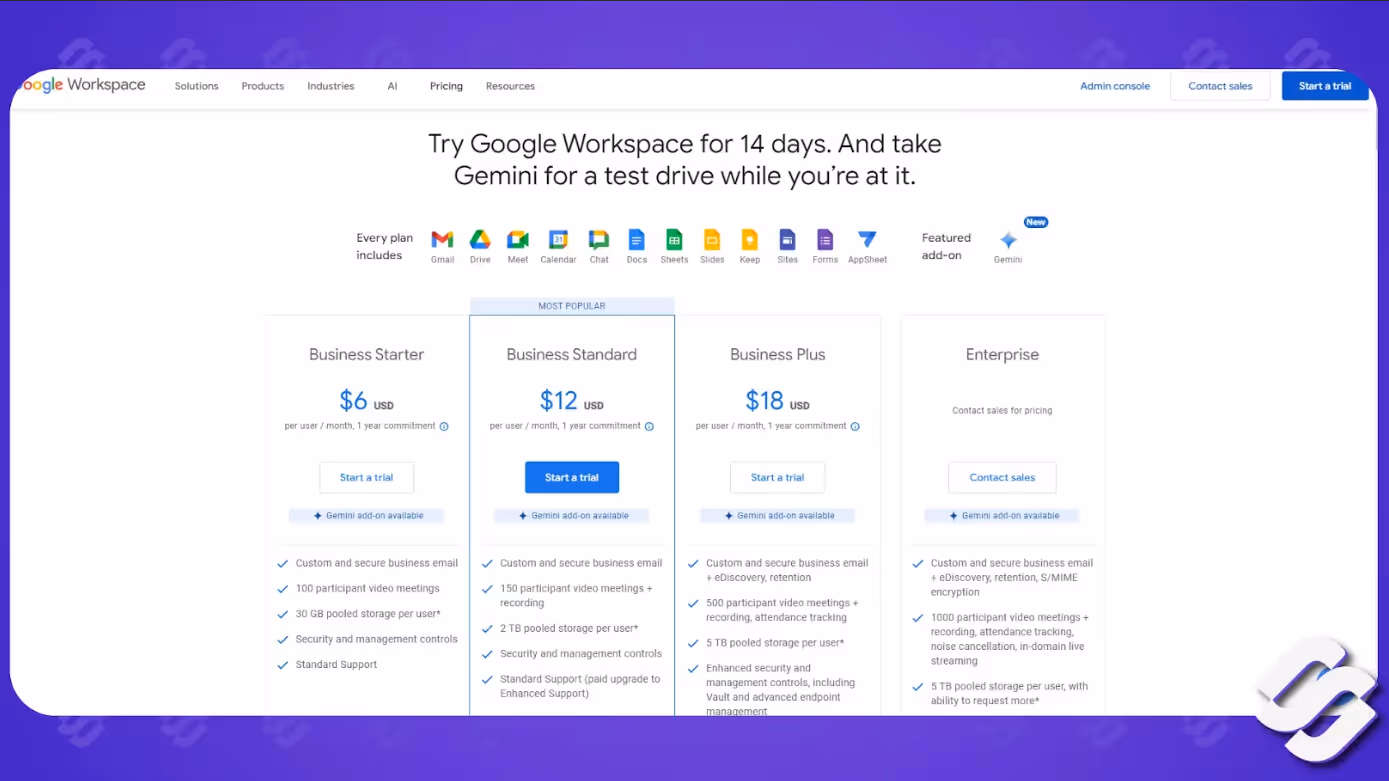
Task: Click the Business Standard plan title
Action: pos(572,354)
